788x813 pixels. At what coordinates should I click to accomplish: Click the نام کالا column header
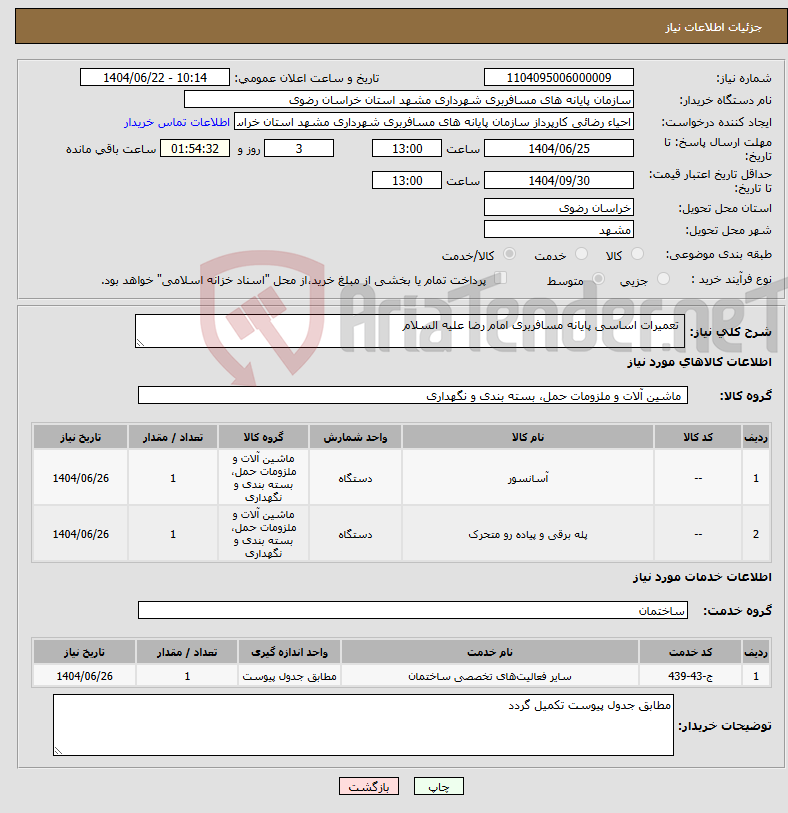[527, 437]
